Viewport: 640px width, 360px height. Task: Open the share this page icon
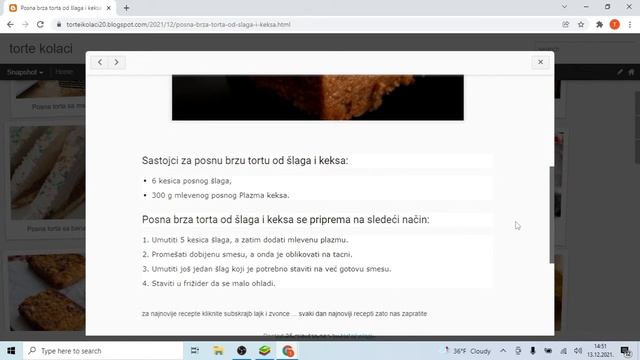pyautogui.click(x=565, y=24)
